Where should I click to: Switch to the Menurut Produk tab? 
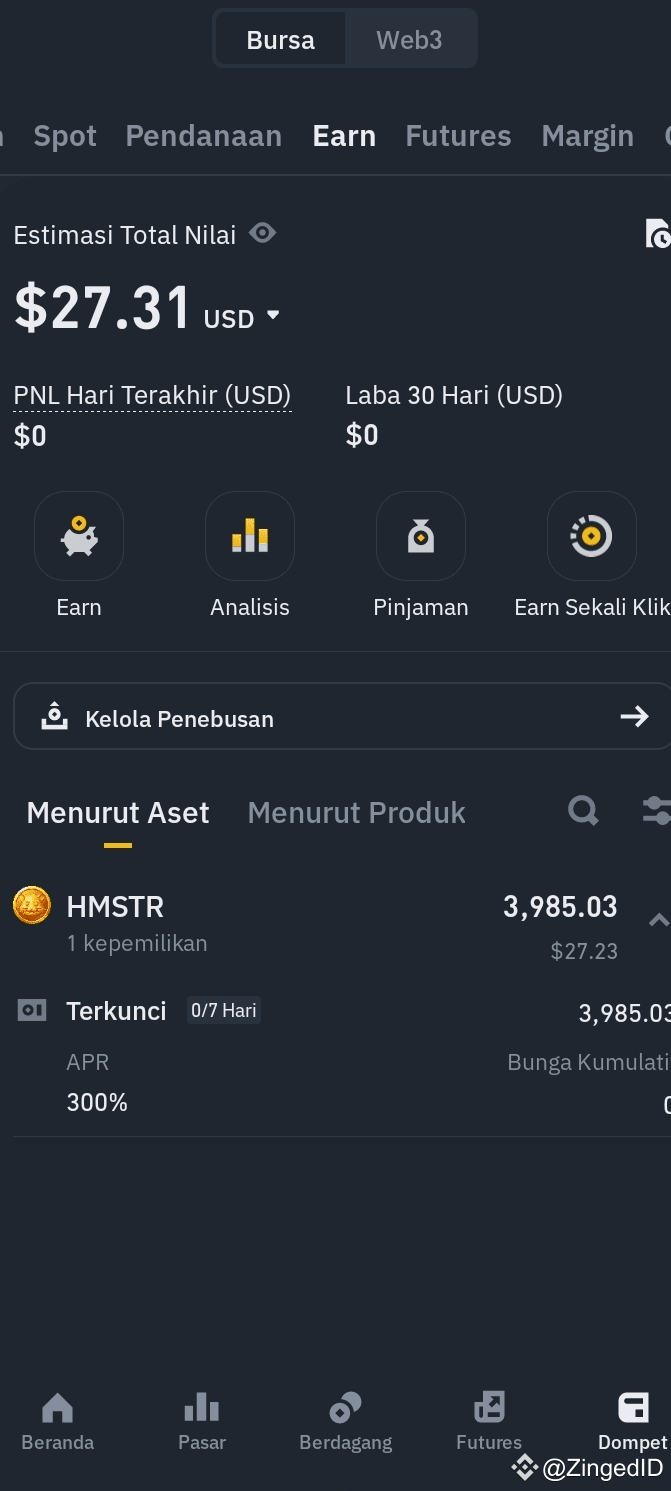tap(356, 813)
